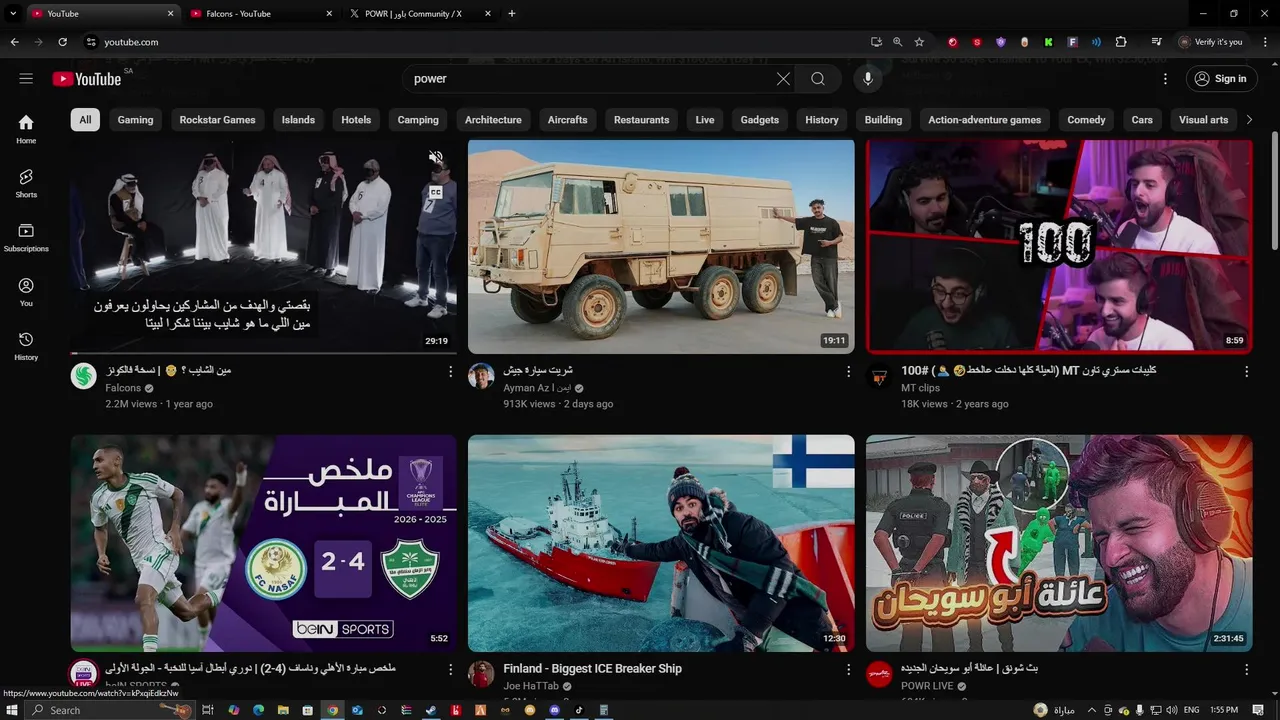Open more options for beIN Sports video
Image resolution: width=1280 pixels, height=720 pixels.
coord(450,669)
